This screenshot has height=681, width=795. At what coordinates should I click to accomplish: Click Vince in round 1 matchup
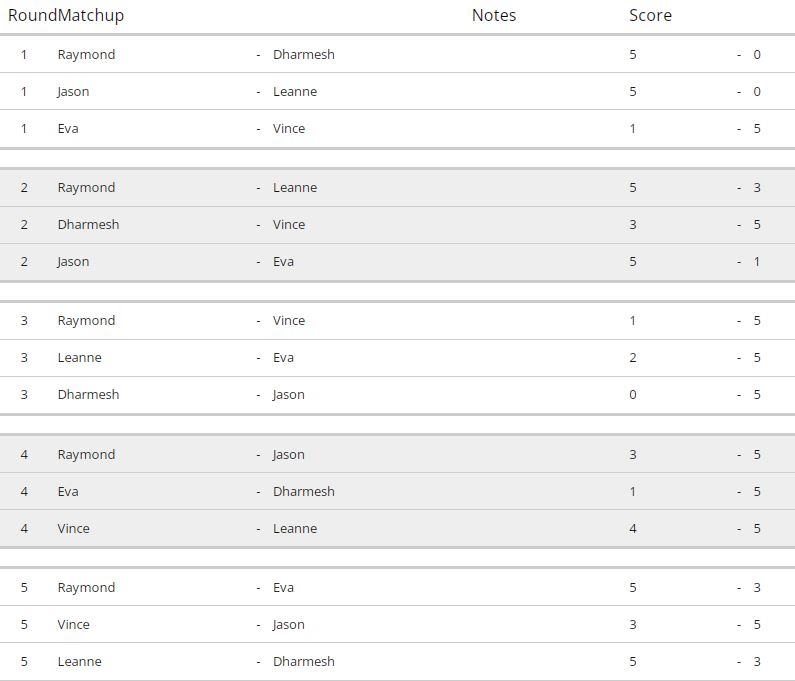tap(289, 128)
